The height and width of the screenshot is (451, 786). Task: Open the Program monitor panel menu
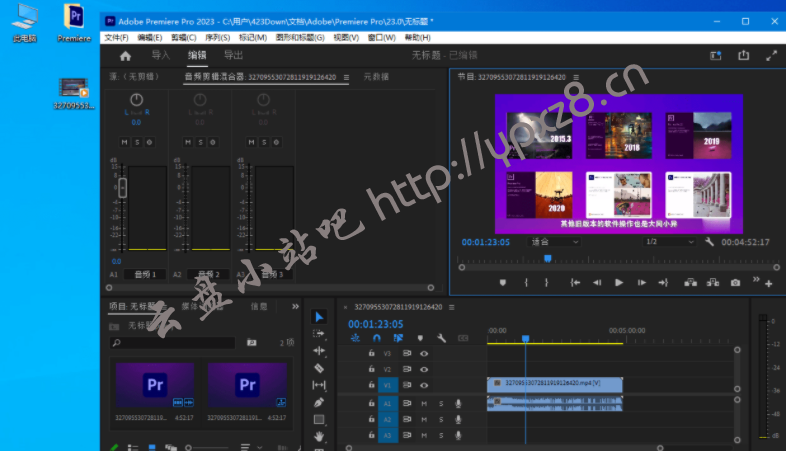click(576, 77)
